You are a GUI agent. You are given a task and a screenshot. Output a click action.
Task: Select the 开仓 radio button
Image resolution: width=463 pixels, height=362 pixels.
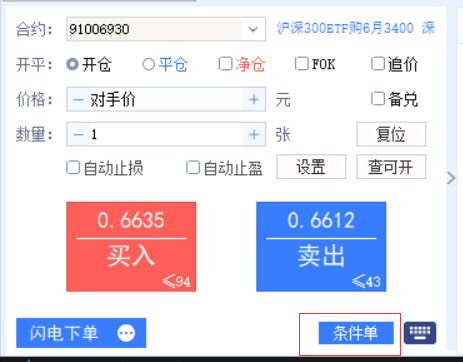pos(72,64)
